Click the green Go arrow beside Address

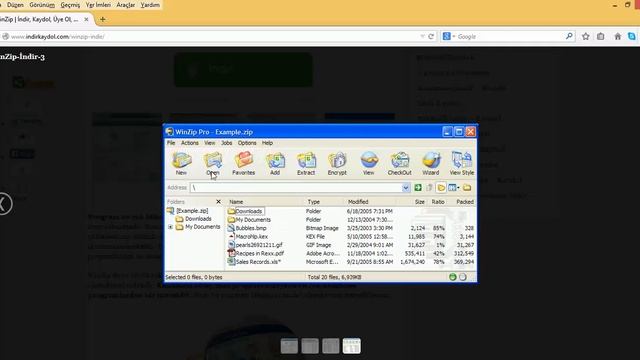point(418,187)
